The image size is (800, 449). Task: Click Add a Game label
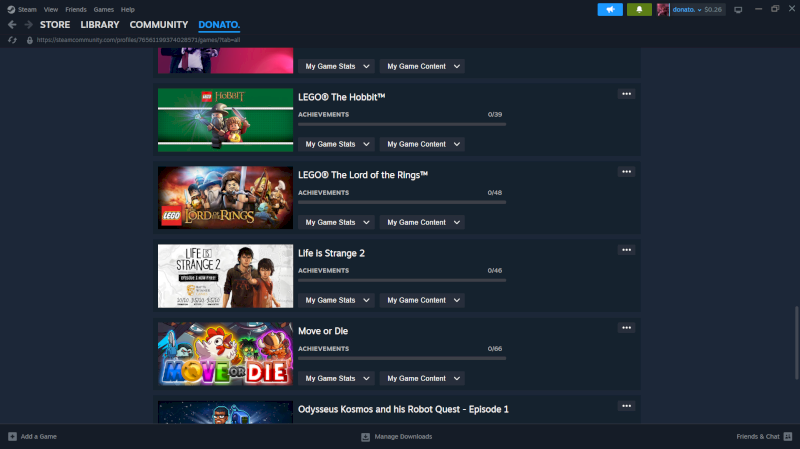(x=39, y=437)
